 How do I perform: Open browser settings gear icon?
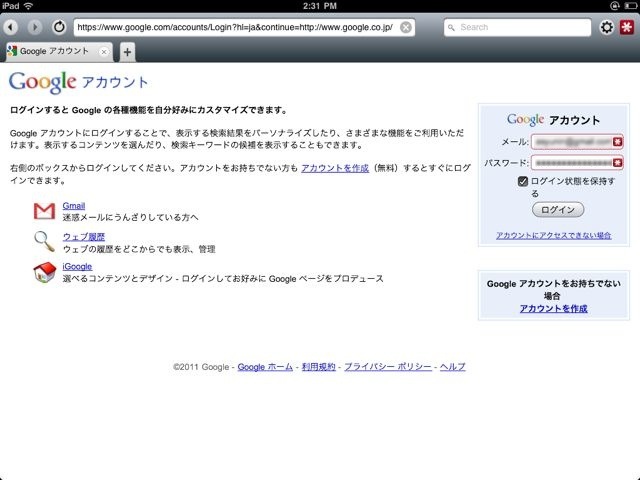coord(607,27)
